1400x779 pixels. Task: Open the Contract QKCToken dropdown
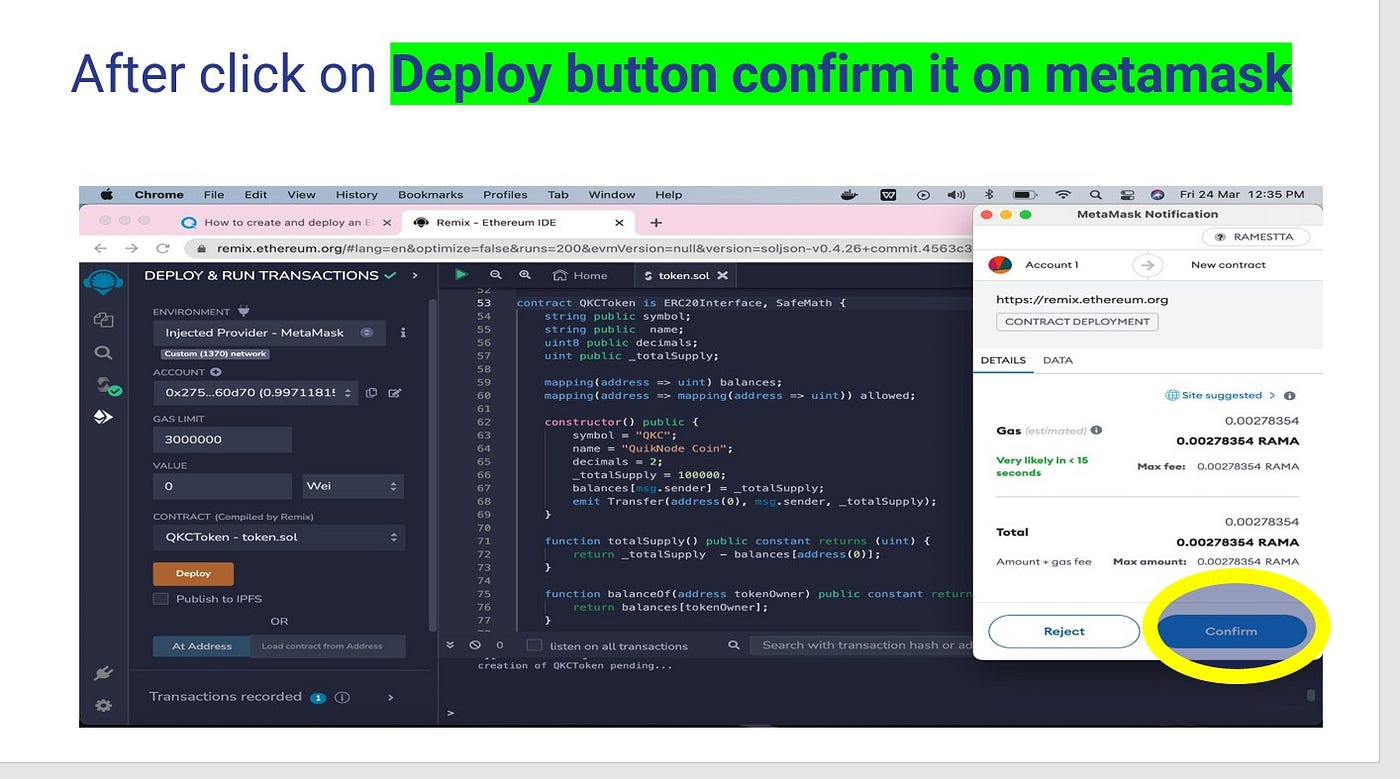tap(279, 537)
